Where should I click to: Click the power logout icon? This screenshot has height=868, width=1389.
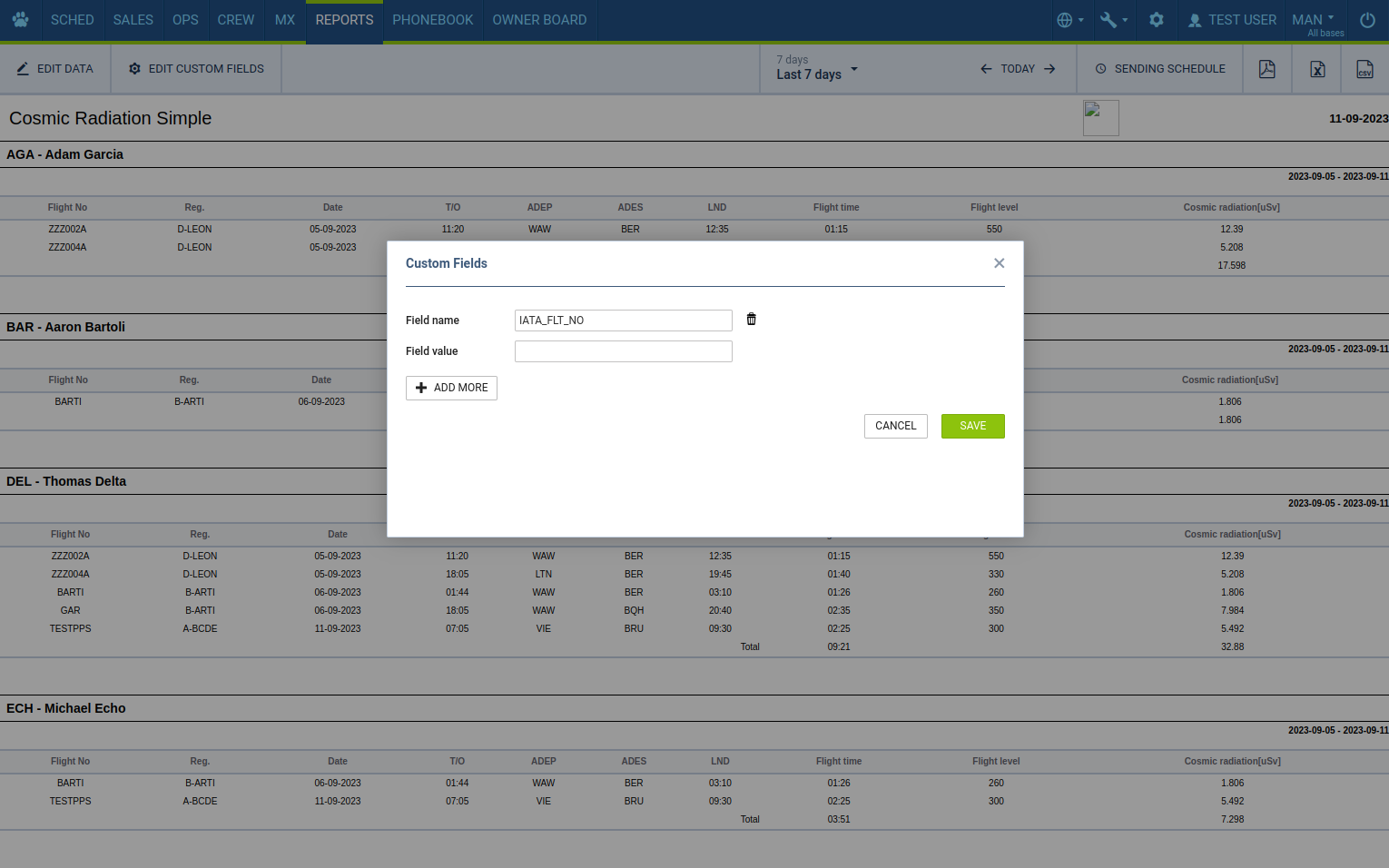tap(1367, 20)
